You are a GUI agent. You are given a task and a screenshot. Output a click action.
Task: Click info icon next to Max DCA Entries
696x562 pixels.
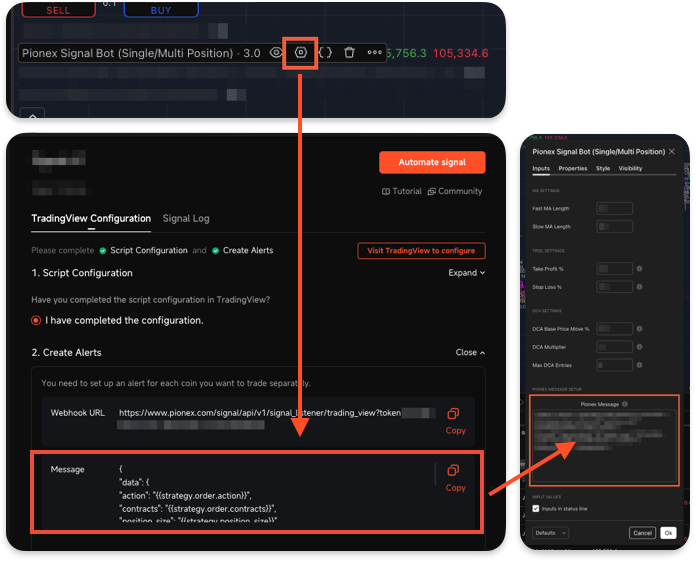[640, 365]
